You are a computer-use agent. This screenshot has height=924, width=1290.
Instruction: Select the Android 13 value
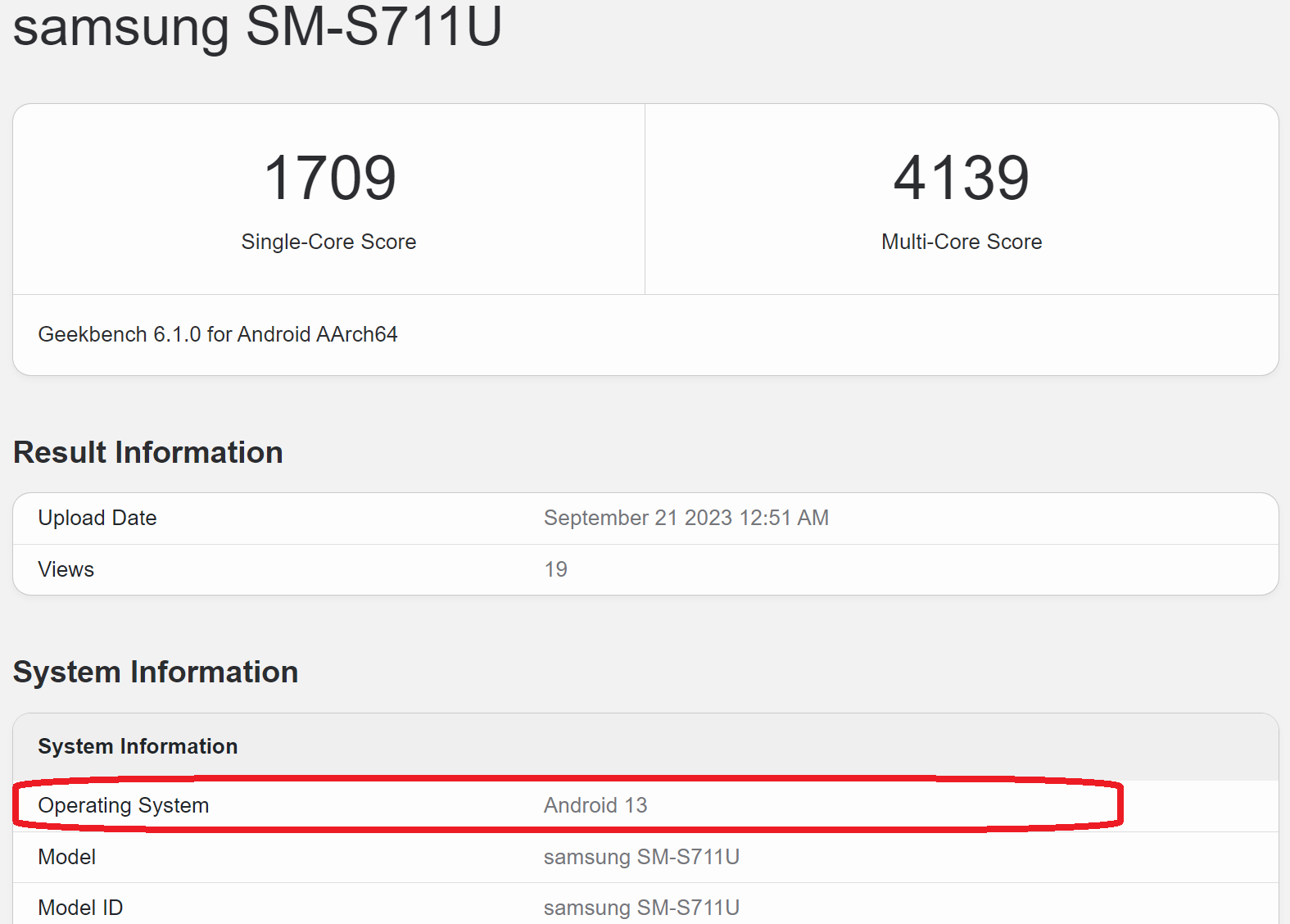click(595, 805)
